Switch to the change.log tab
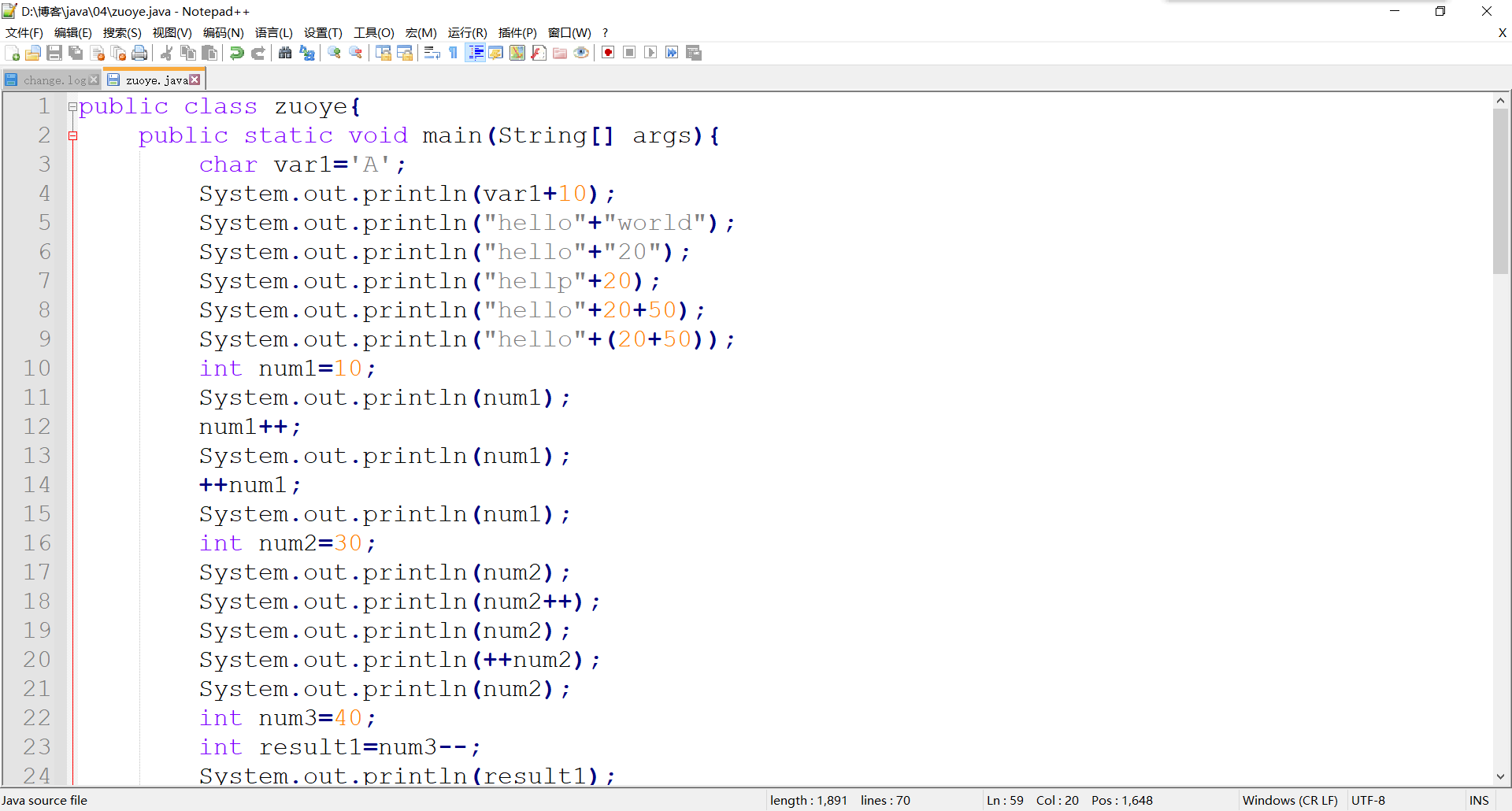This screenshot has width=1512, height=811. (x=54, y=80)
